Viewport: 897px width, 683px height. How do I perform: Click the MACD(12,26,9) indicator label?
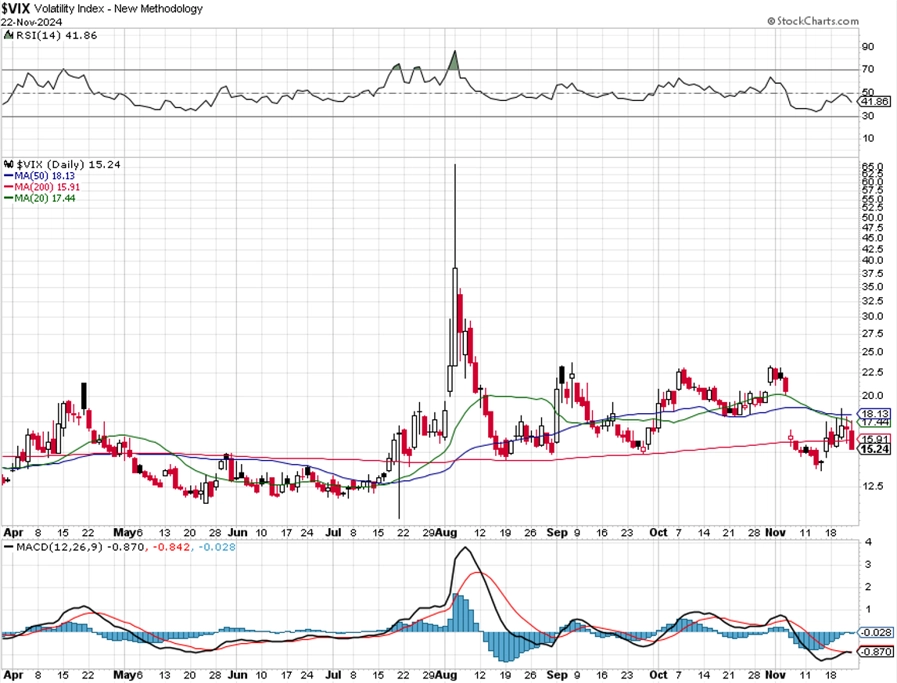[x=59, y=547]
